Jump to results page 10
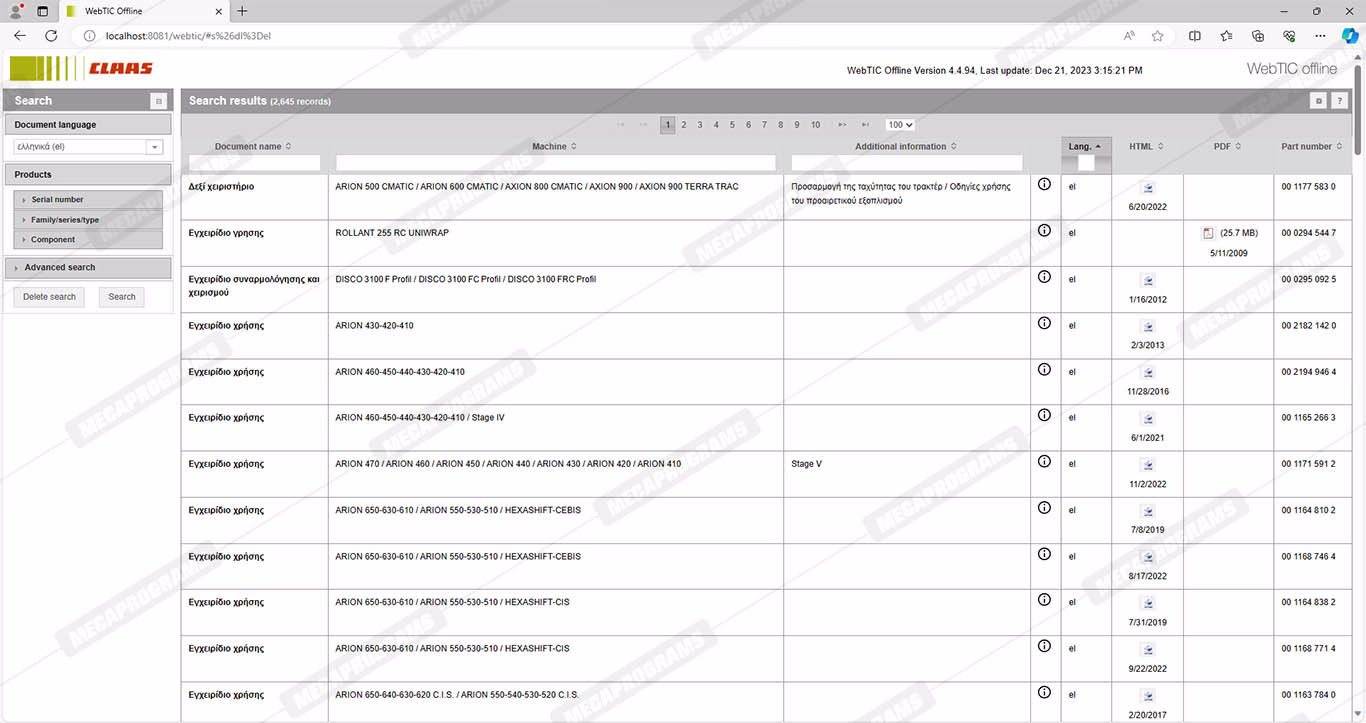The image size is (1366, 723). pyautogui.click(x=816, y=125)
